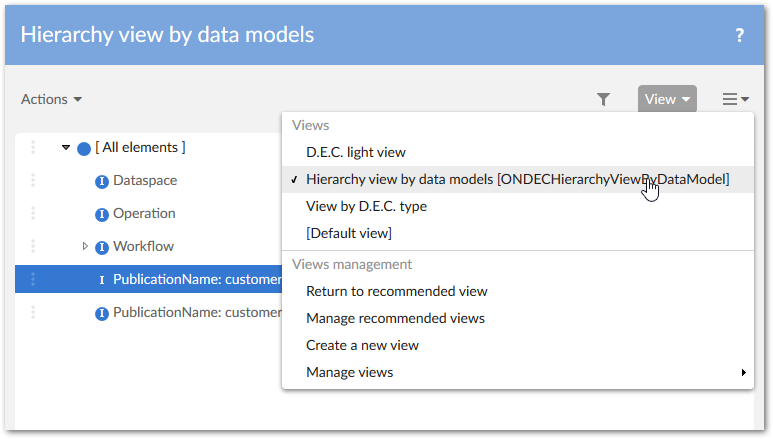The image size is (773, 439).
Task: Click the Workflow info icon
Action: coord(101,247)
